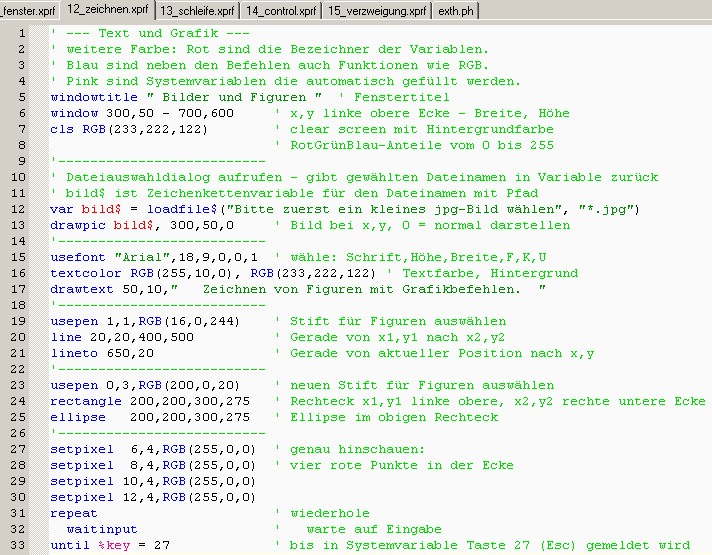This screenshot has height=555, width=712.
Task: Place cursor on the repeat keyword
Action: point(74,513)
